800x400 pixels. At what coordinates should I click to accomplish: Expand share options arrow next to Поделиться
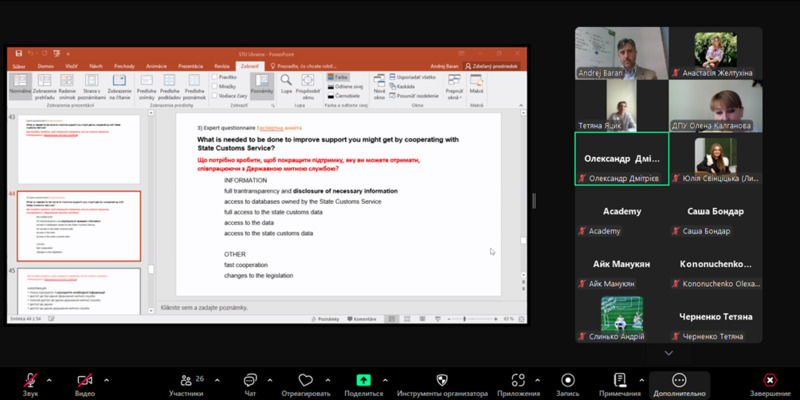pos(385,380)
